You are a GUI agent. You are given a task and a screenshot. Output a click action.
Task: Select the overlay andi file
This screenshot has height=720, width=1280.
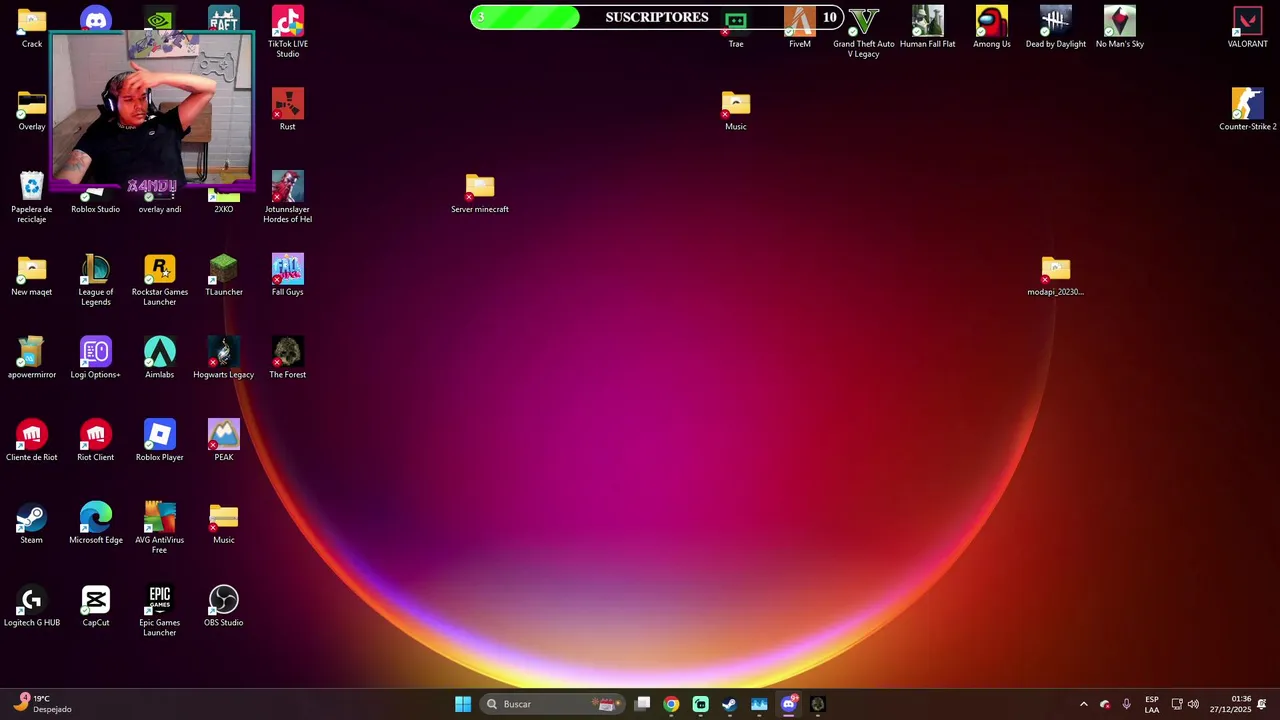(160, 203)
